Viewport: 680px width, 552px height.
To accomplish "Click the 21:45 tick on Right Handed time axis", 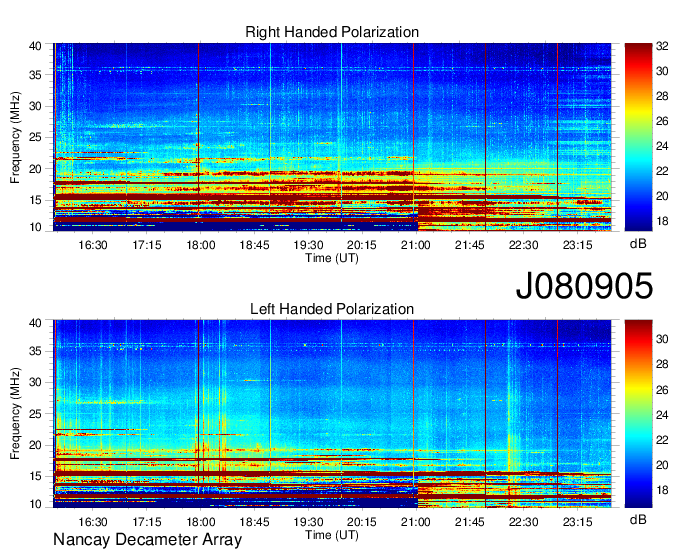I will point(469,245).
